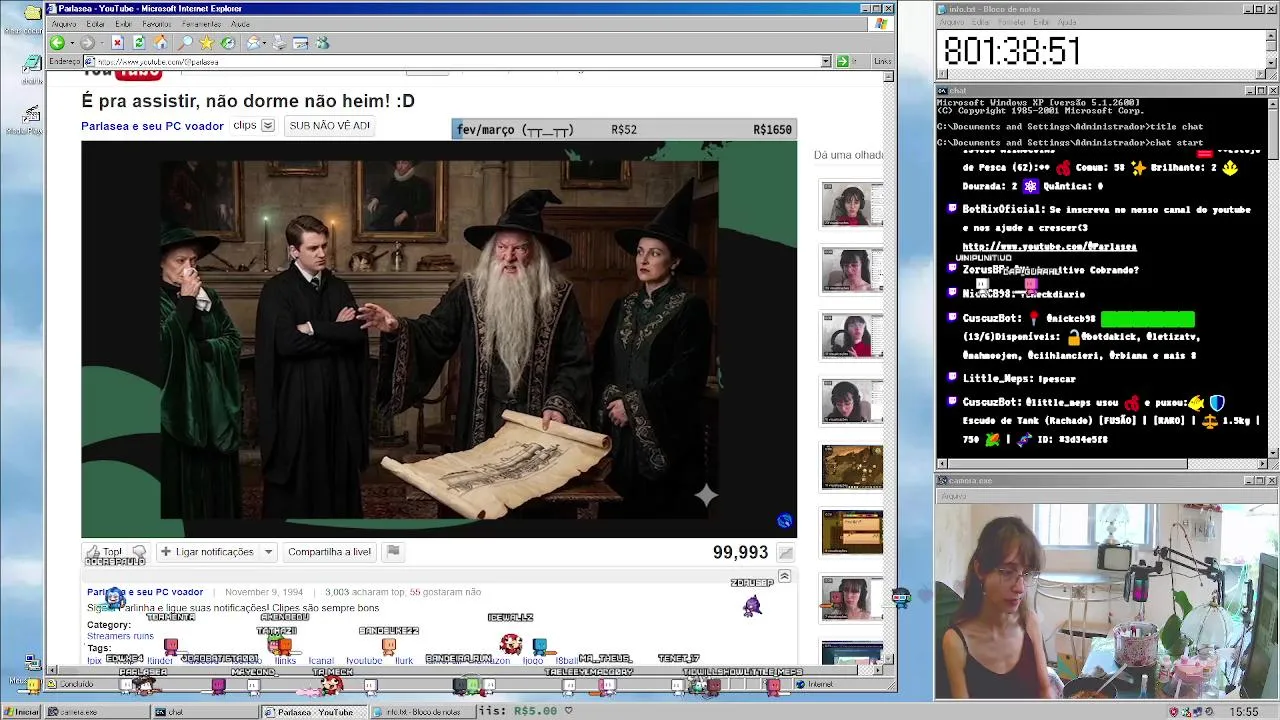This screenshot has width=1280, height=720.
Task: Go back with the green Back arrow
Action: coord(57,43)
